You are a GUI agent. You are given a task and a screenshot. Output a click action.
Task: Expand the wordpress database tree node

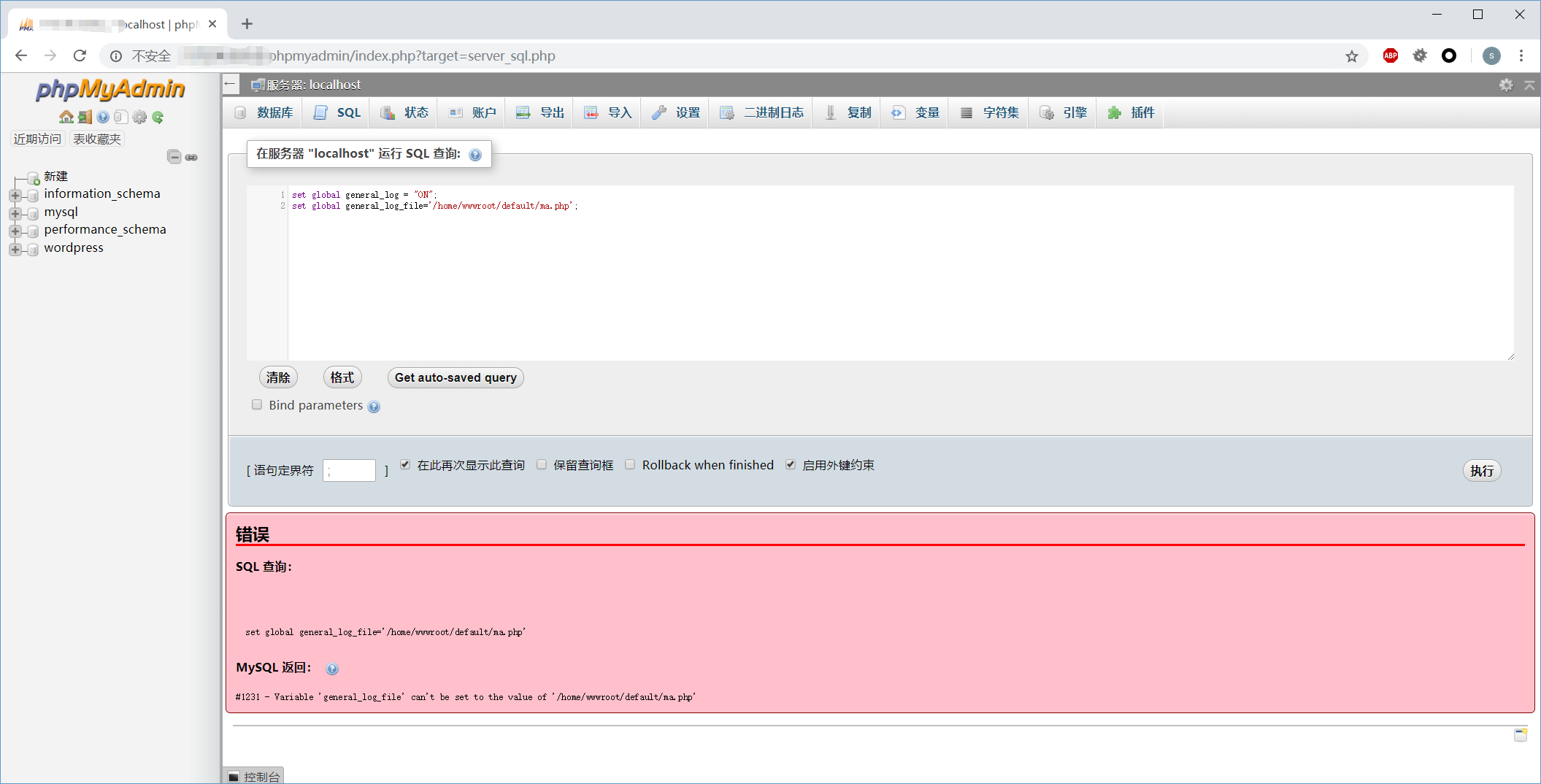(x=15, y=249)
